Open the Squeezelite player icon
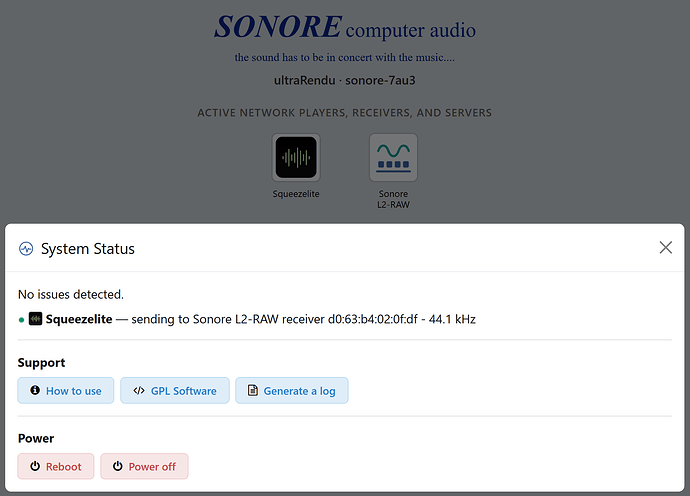This screenshot has height=496, width=690. coord(296,158)
